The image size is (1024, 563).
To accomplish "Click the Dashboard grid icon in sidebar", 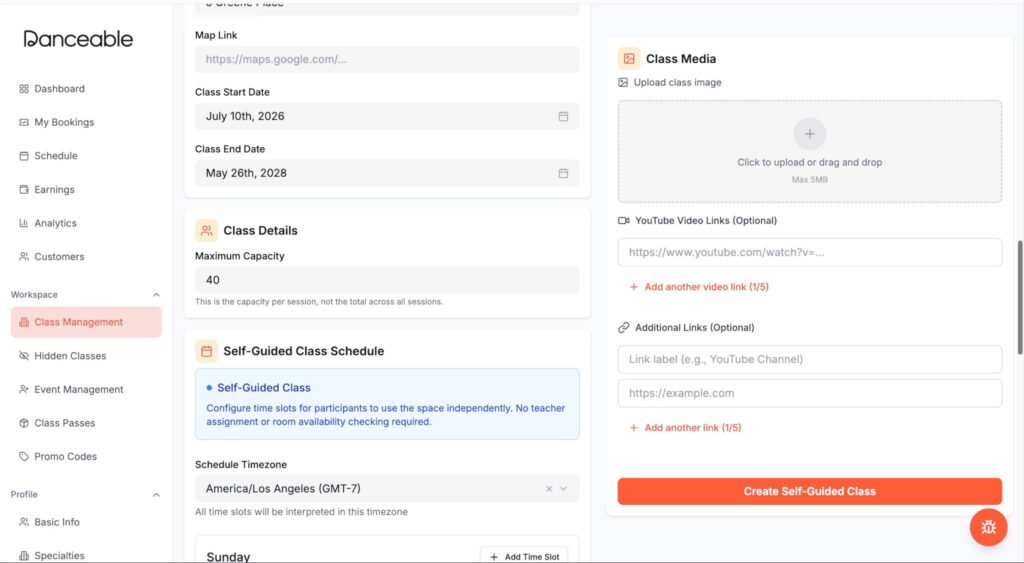I will click(x=24, y=89).
